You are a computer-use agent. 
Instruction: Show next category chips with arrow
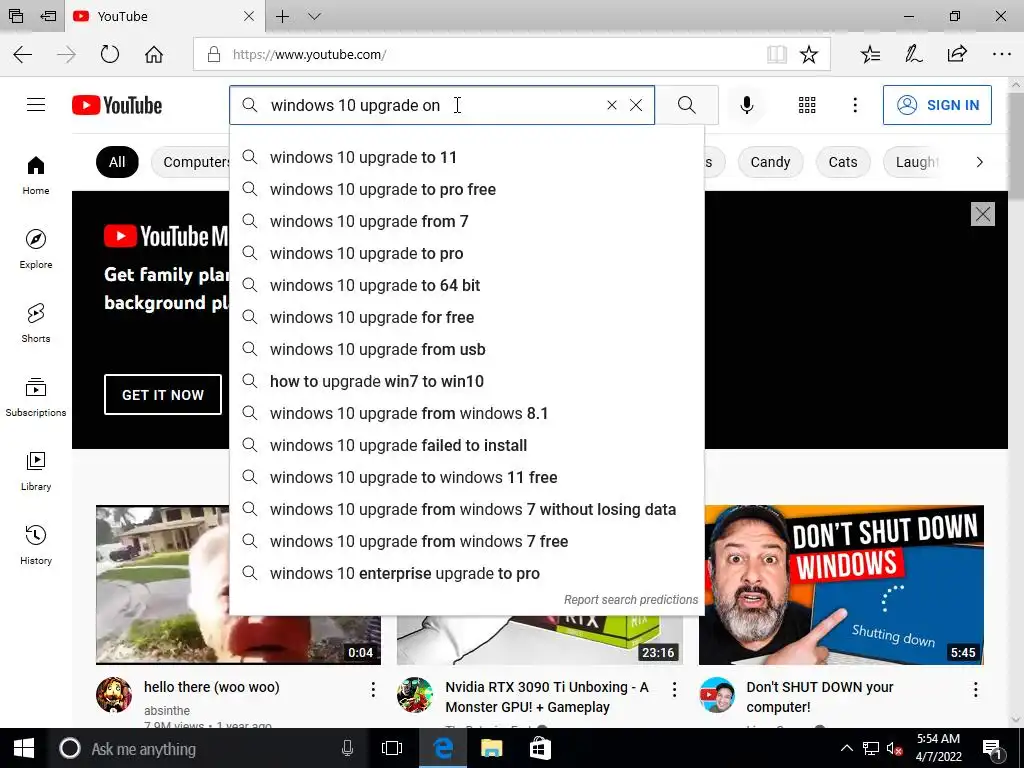pyautogui.click(x=979, y=162)
